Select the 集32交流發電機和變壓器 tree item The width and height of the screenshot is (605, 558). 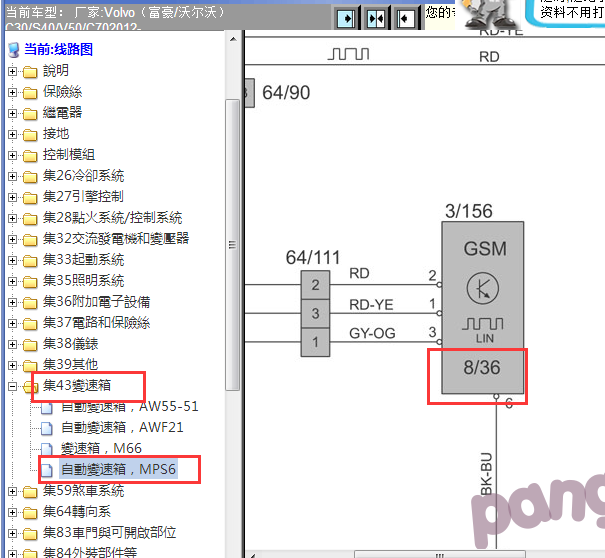pyautogui.click(x=116, y=238)
